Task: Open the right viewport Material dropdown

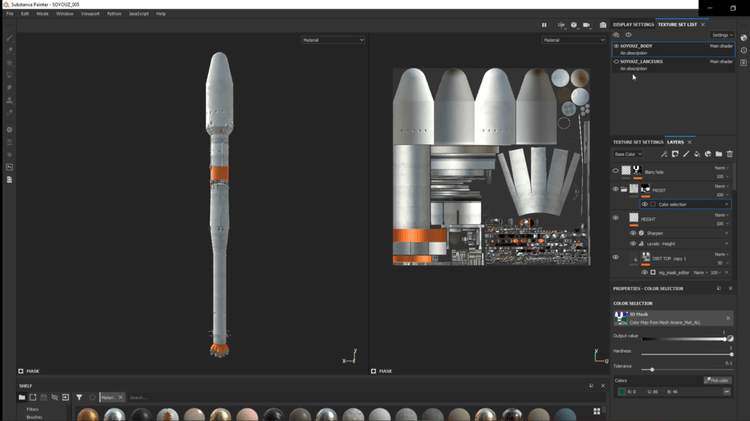Action: pos(574,40)
